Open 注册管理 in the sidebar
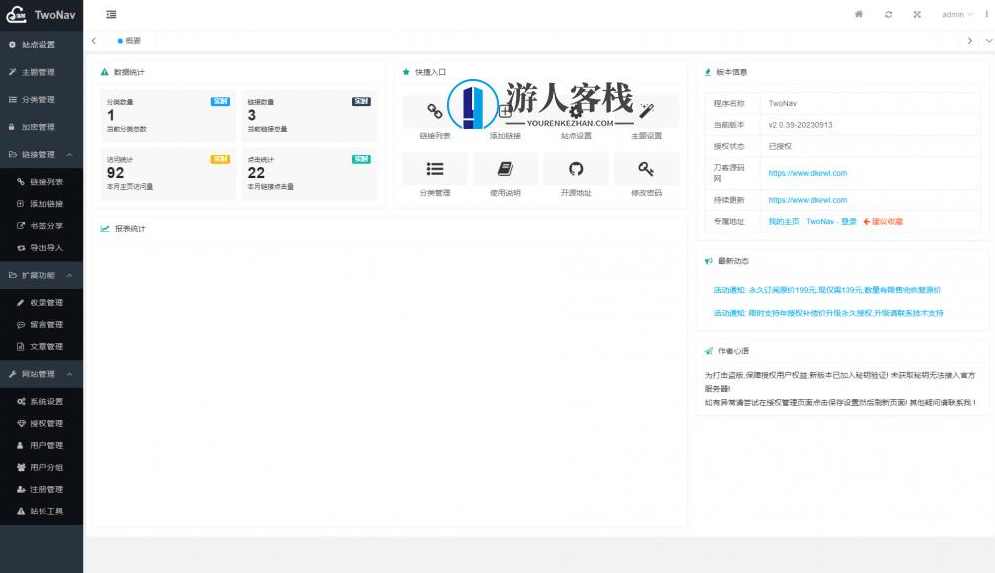This screenshot has height=573, width=995. [x=41, y=489]
